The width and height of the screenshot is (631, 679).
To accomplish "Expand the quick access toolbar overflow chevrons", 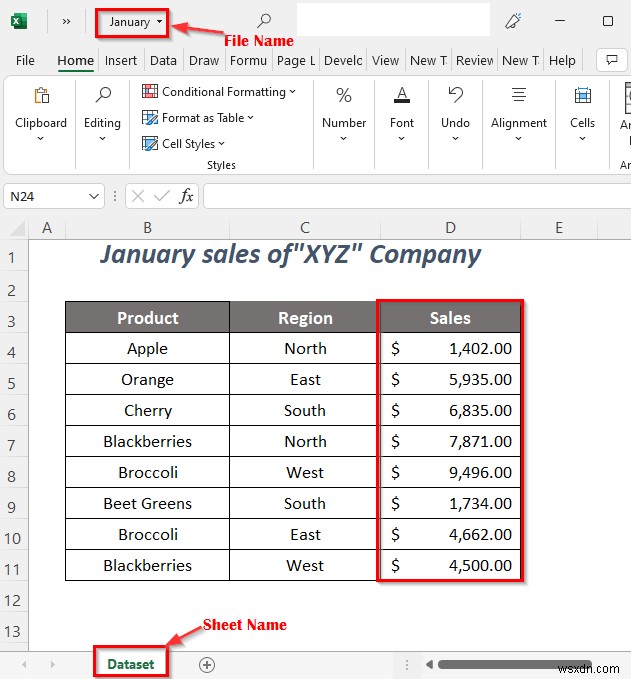I will [66, 21].
